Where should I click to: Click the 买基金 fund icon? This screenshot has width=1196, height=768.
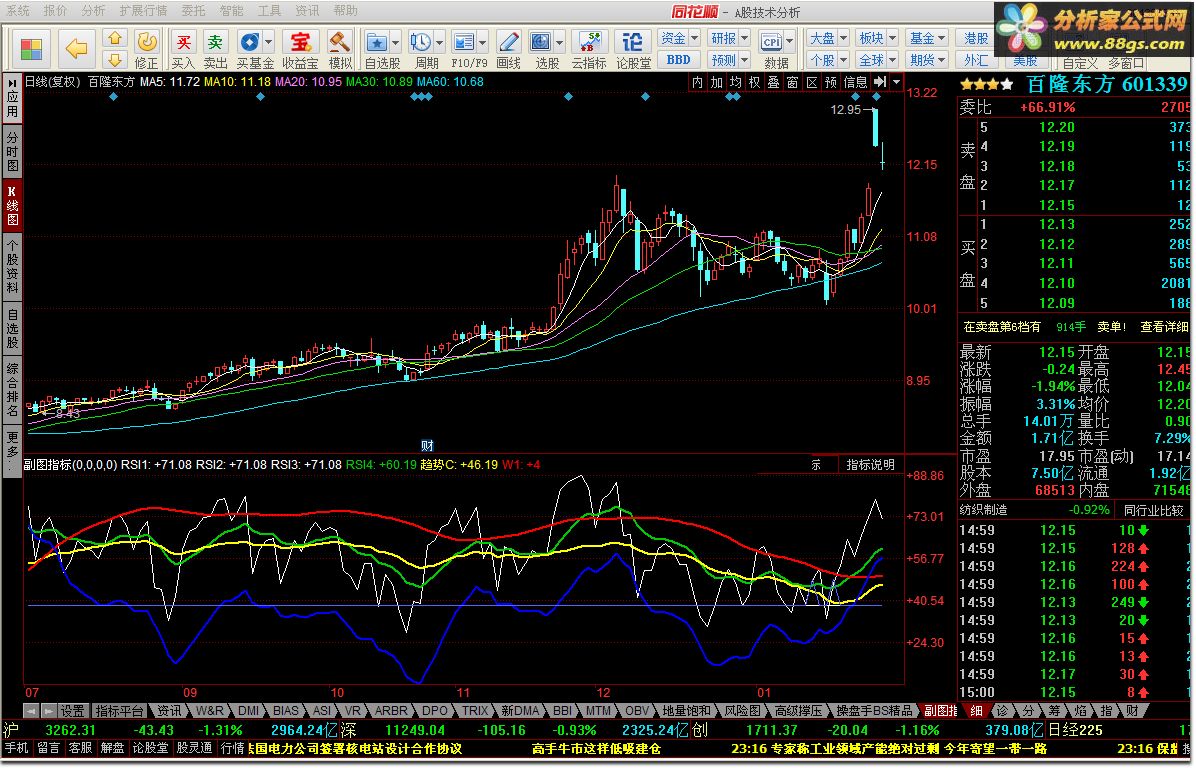[249, 42]
